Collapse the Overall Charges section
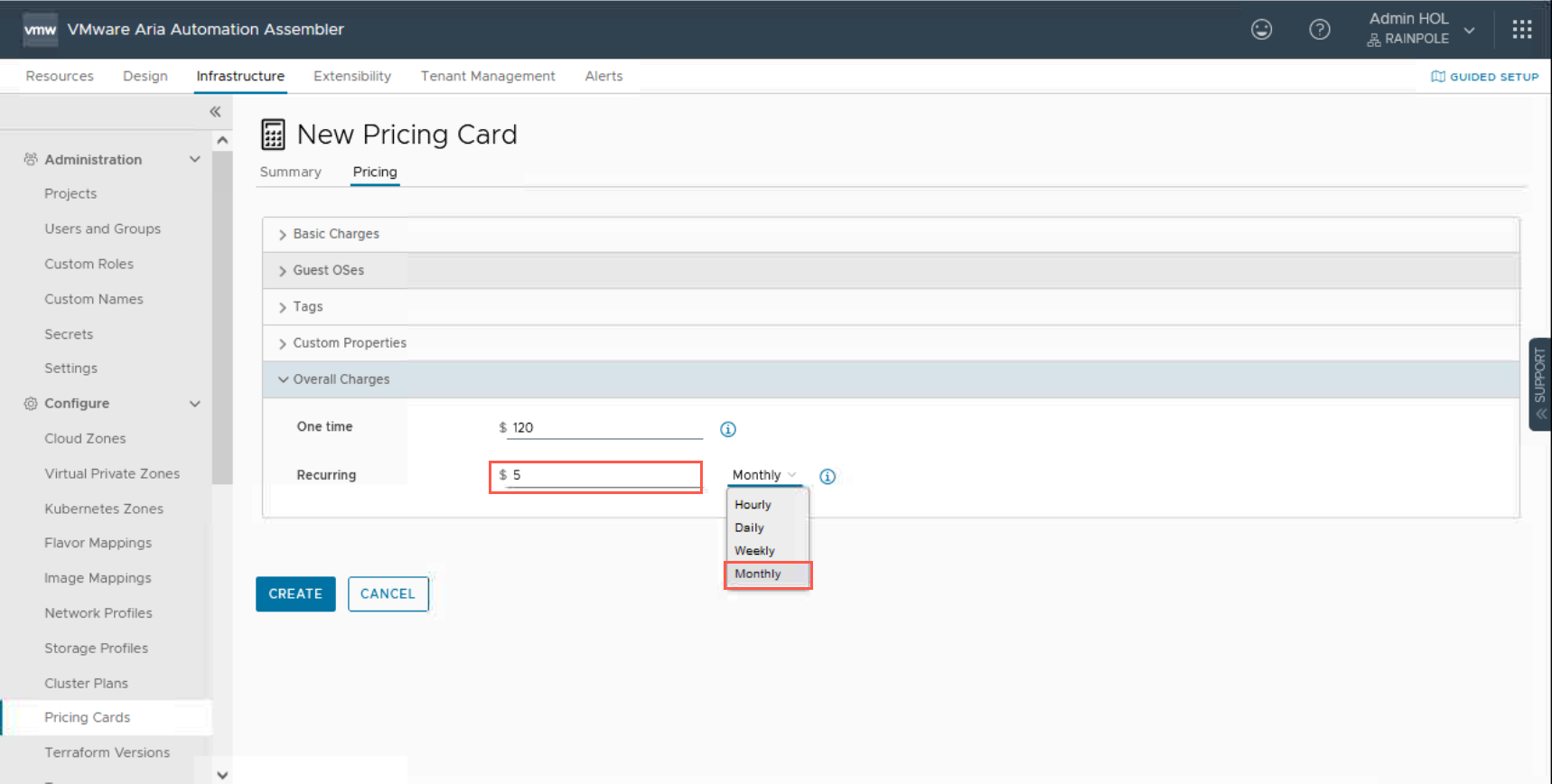 [x=341, y=379]
